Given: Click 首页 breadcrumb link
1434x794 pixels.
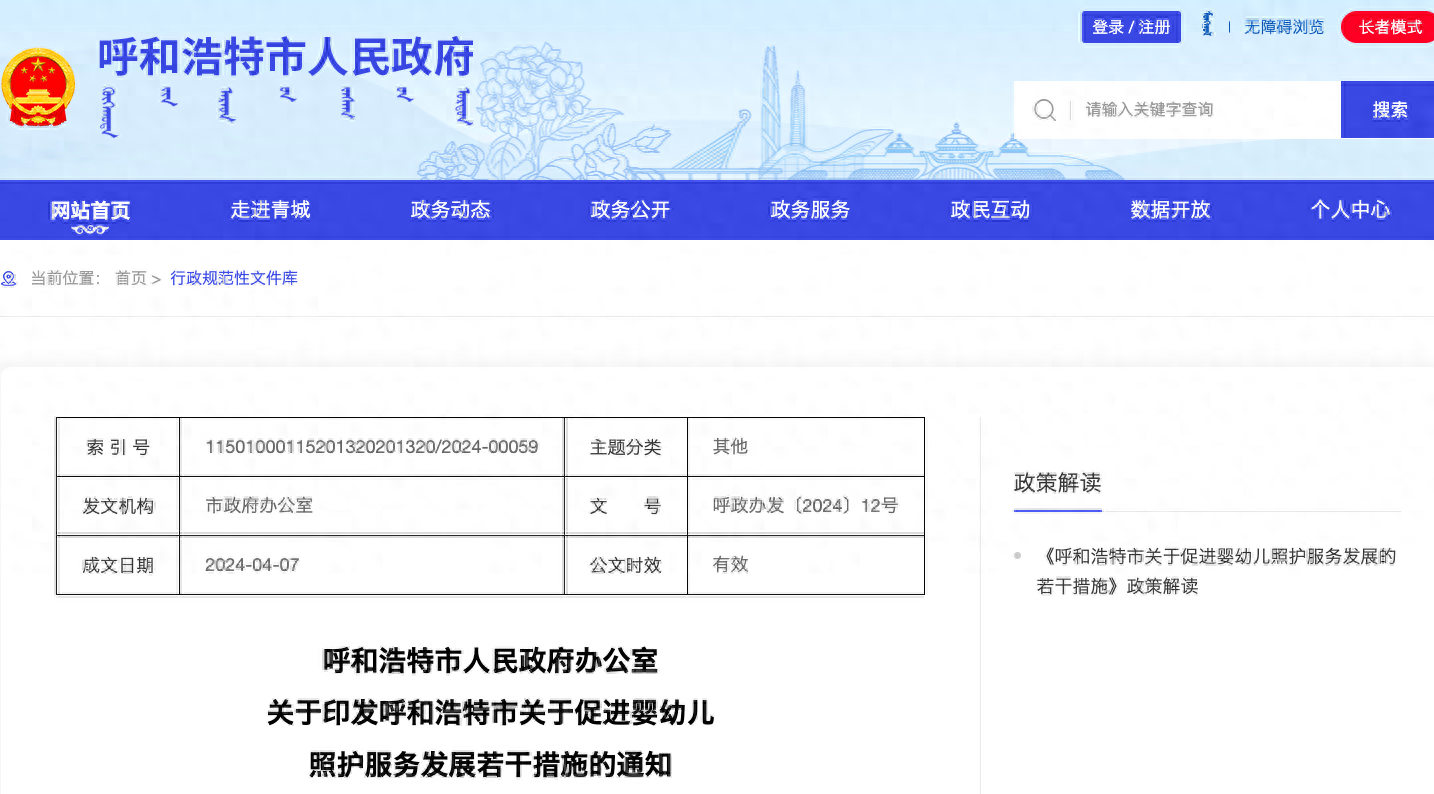Looking at the screenshot, I should tap(130, 278).
